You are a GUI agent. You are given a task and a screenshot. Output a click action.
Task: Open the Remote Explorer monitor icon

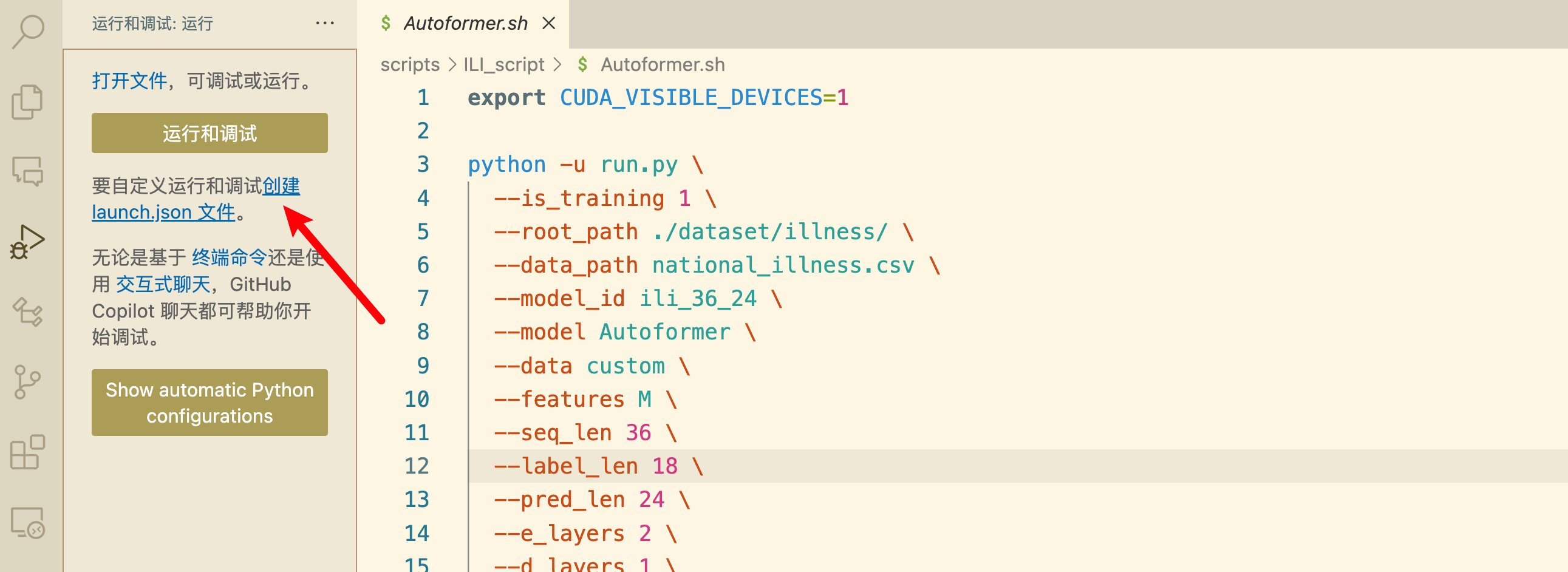pyautogui.click(x=28, y=523)
